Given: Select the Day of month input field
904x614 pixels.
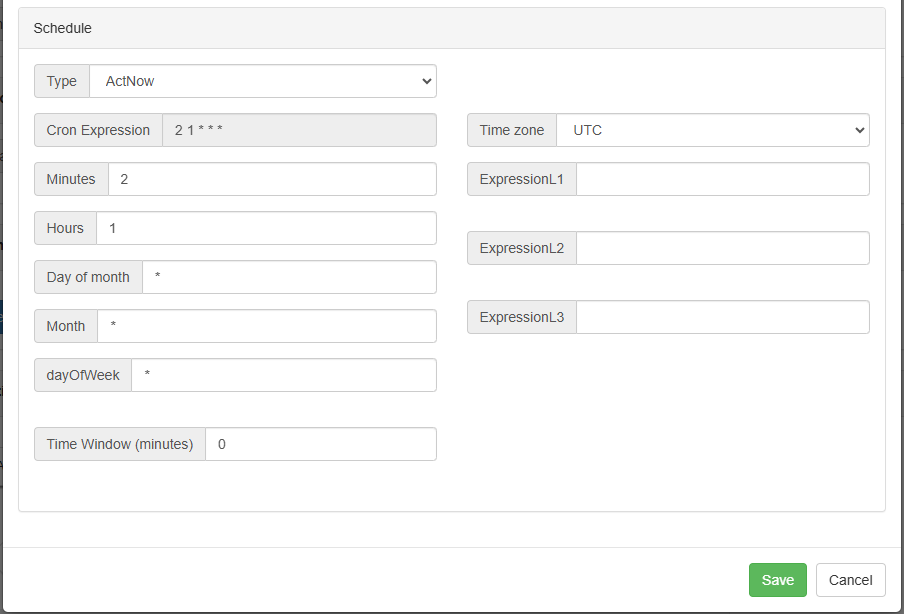Looking at the screenshot, I should coord(288,277).
